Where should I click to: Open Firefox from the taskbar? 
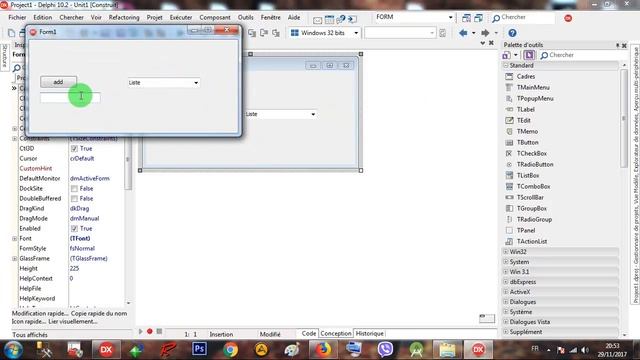[x=323, y=350]
